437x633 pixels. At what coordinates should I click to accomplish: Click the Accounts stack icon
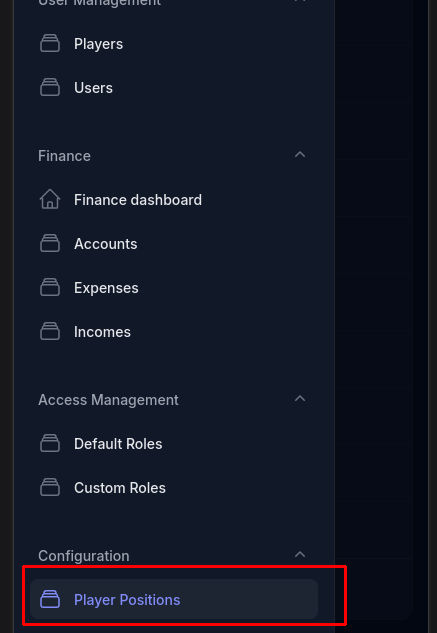tap(50, 244)
